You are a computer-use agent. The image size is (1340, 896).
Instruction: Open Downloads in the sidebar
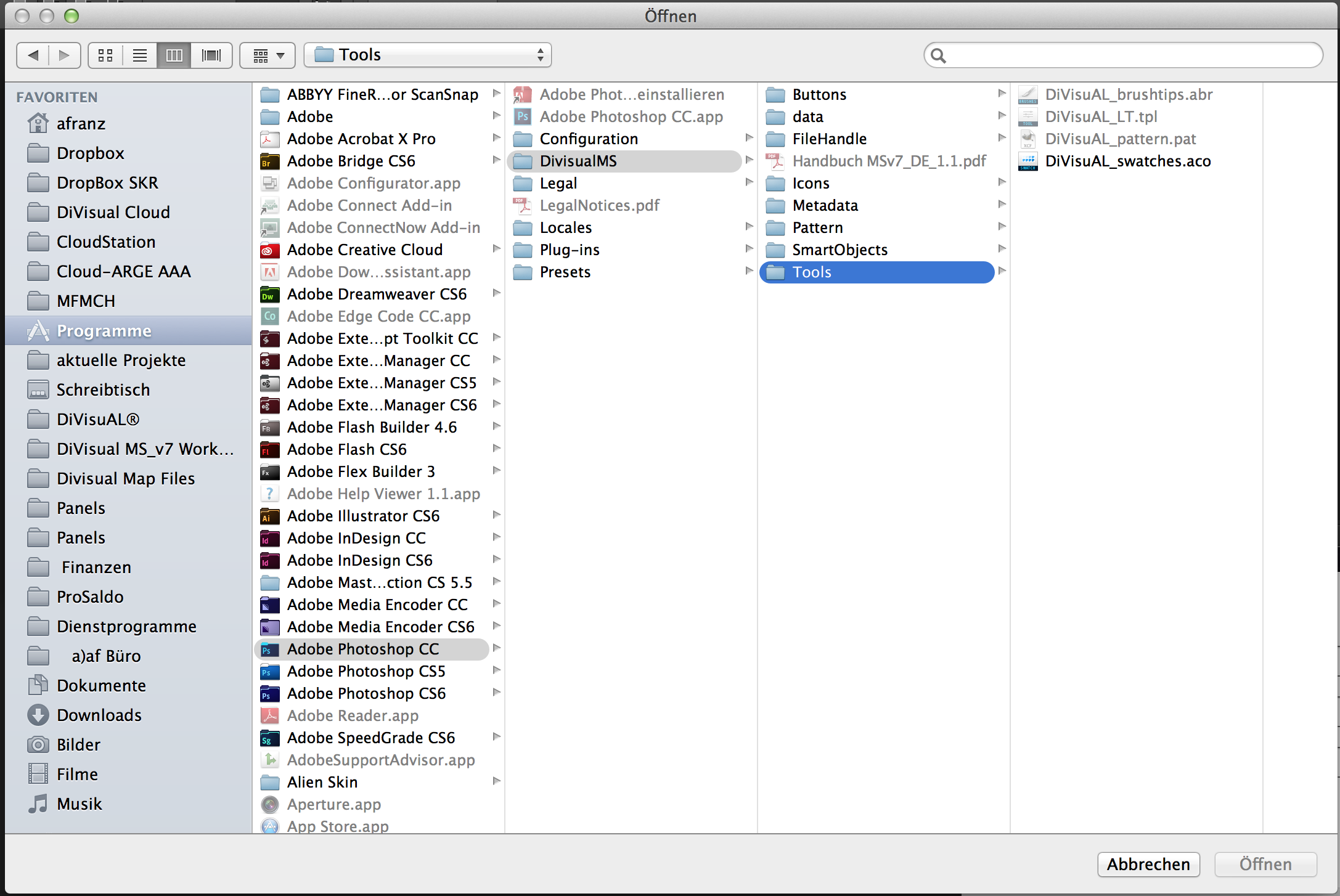tap(99, 715)
